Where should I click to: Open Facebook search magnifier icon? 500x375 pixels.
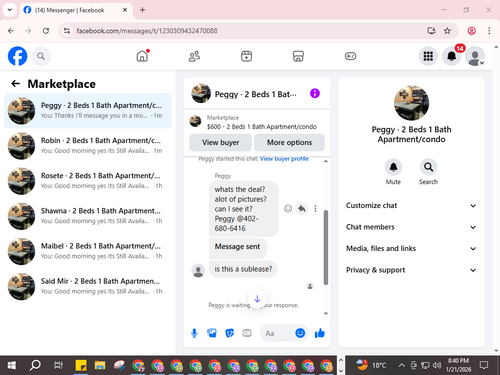point(41,56)
